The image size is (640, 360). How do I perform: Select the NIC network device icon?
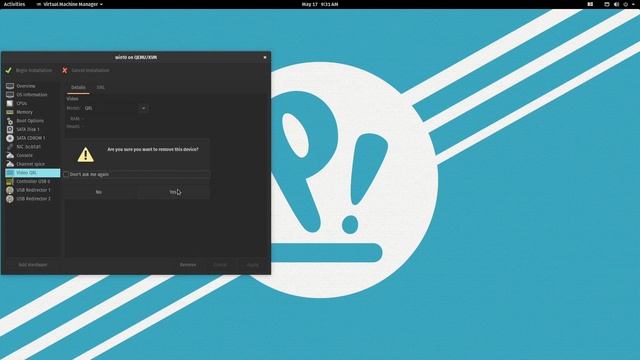pos(10,147)
